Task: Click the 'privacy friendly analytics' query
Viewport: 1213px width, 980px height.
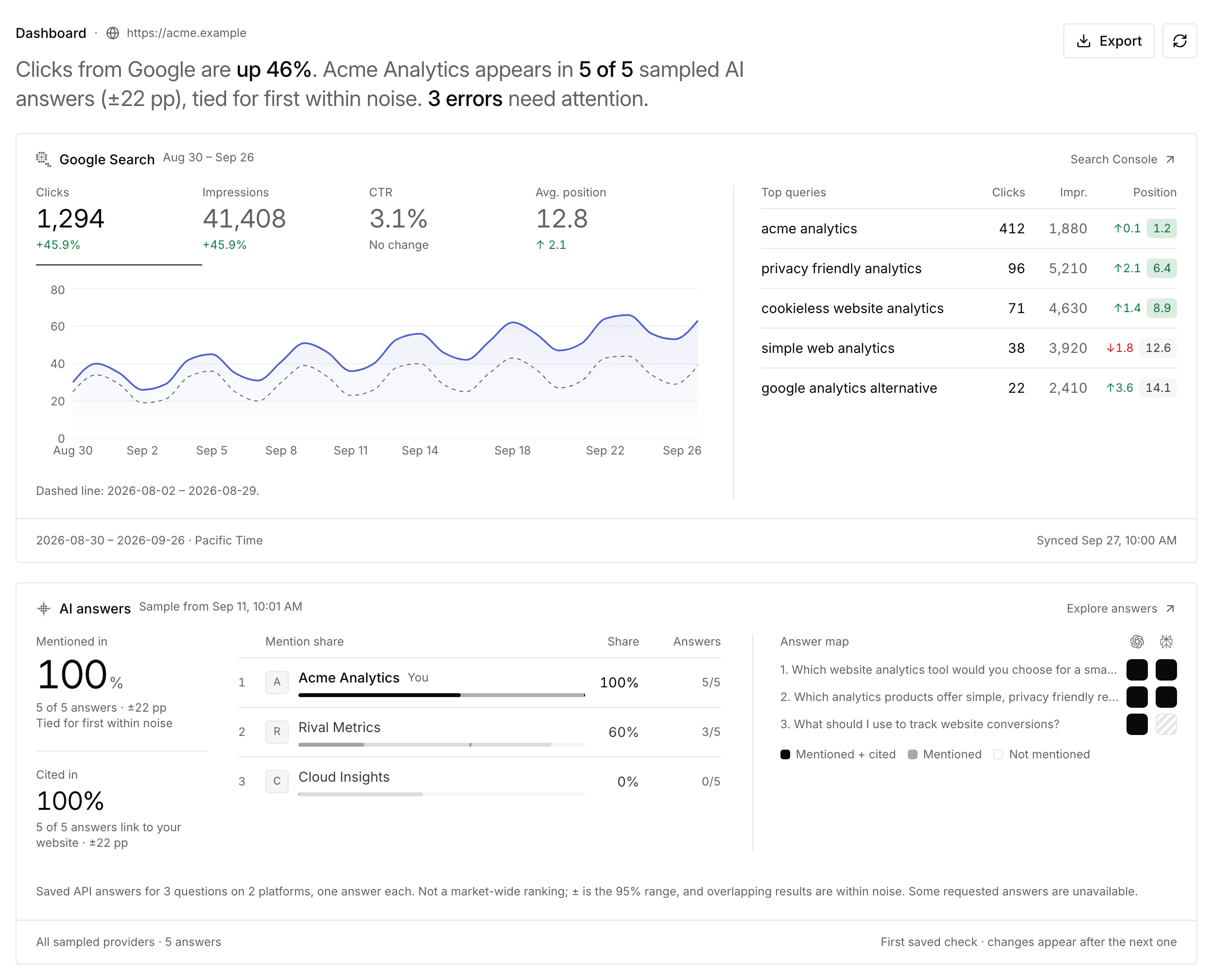Action: pyautogui.click(x=841, y=268)
